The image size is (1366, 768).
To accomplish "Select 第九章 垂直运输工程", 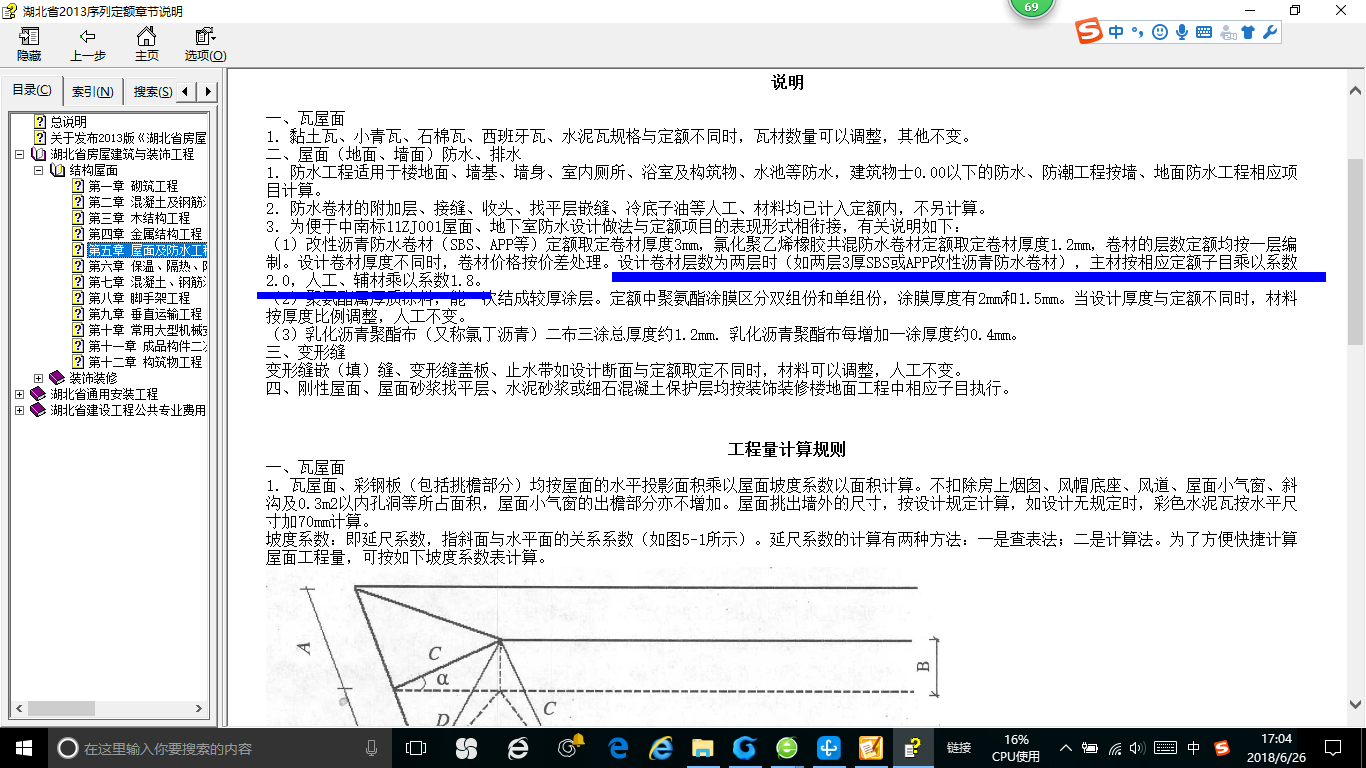I will [x=145, y=314].
